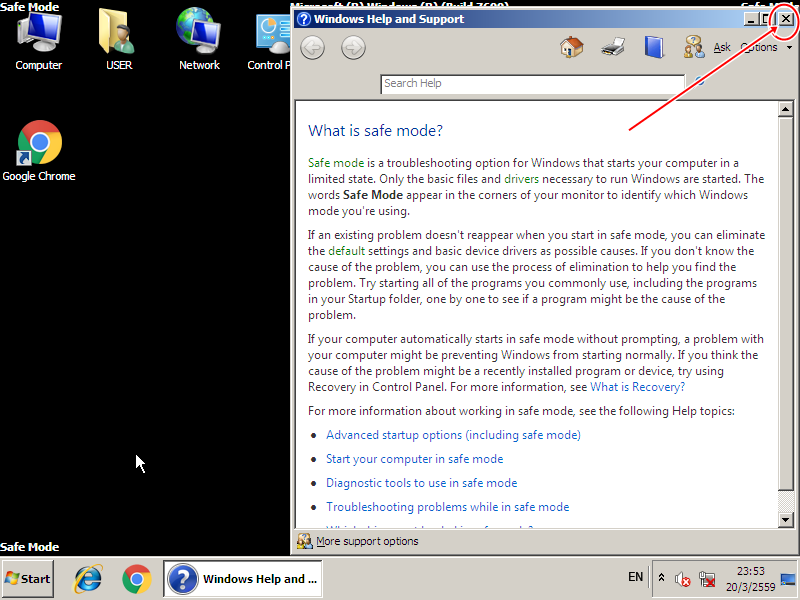Browse Help contents book icon
Image resolution: width=800 pixels, height=600 pixels.
654,47
